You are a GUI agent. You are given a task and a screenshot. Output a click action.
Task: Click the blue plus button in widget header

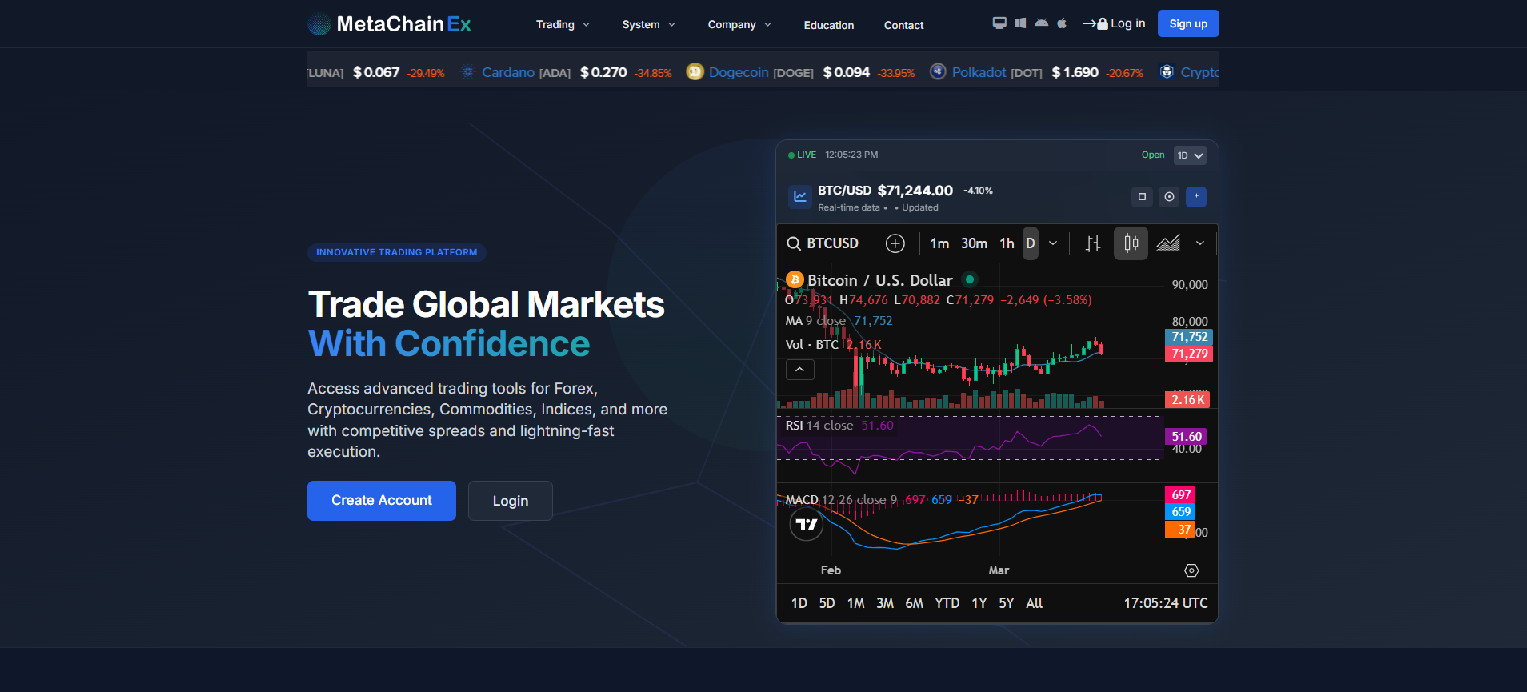coord(1196,197)
